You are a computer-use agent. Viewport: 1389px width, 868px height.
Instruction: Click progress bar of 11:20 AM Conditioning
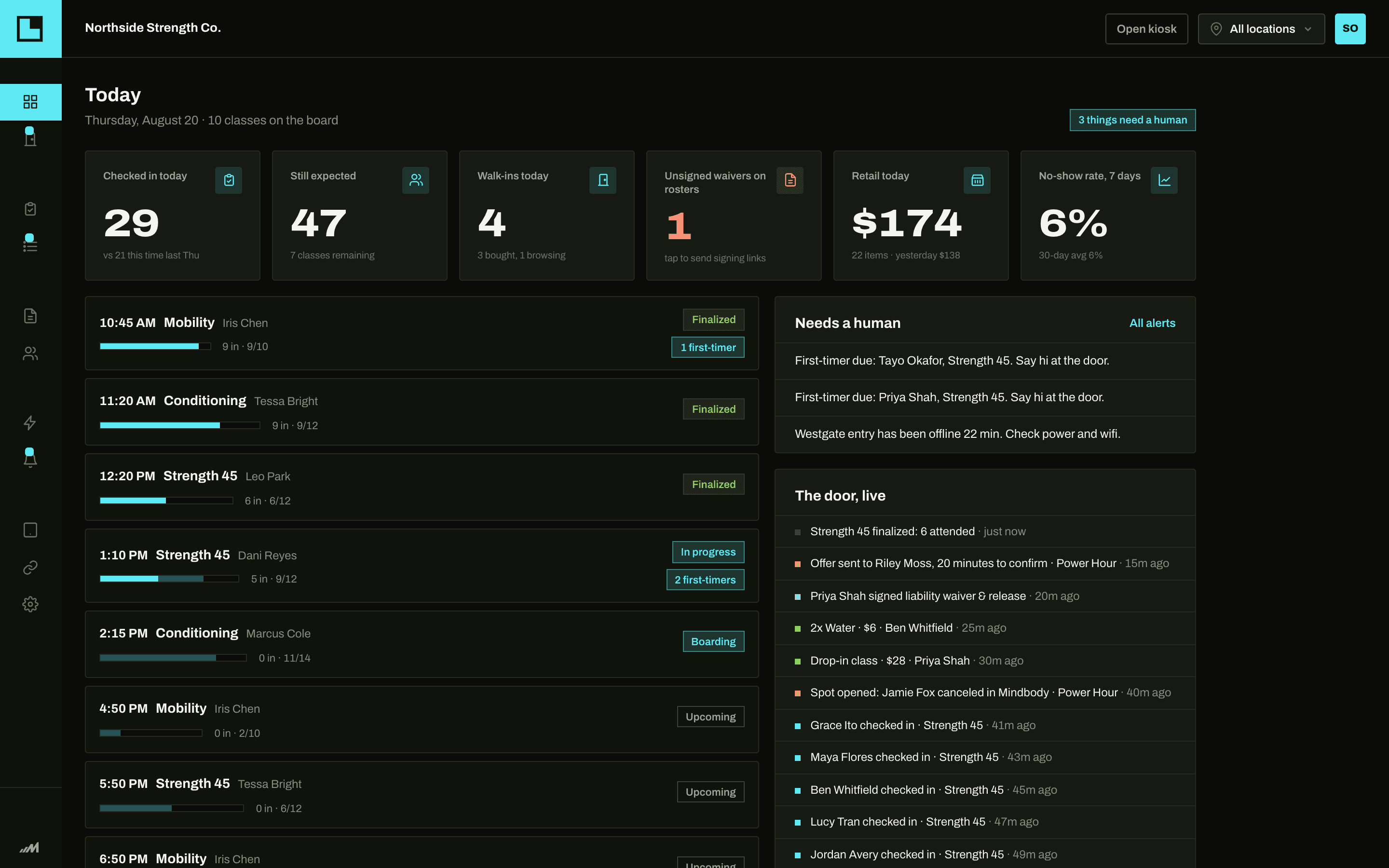(x=179, y=425)
